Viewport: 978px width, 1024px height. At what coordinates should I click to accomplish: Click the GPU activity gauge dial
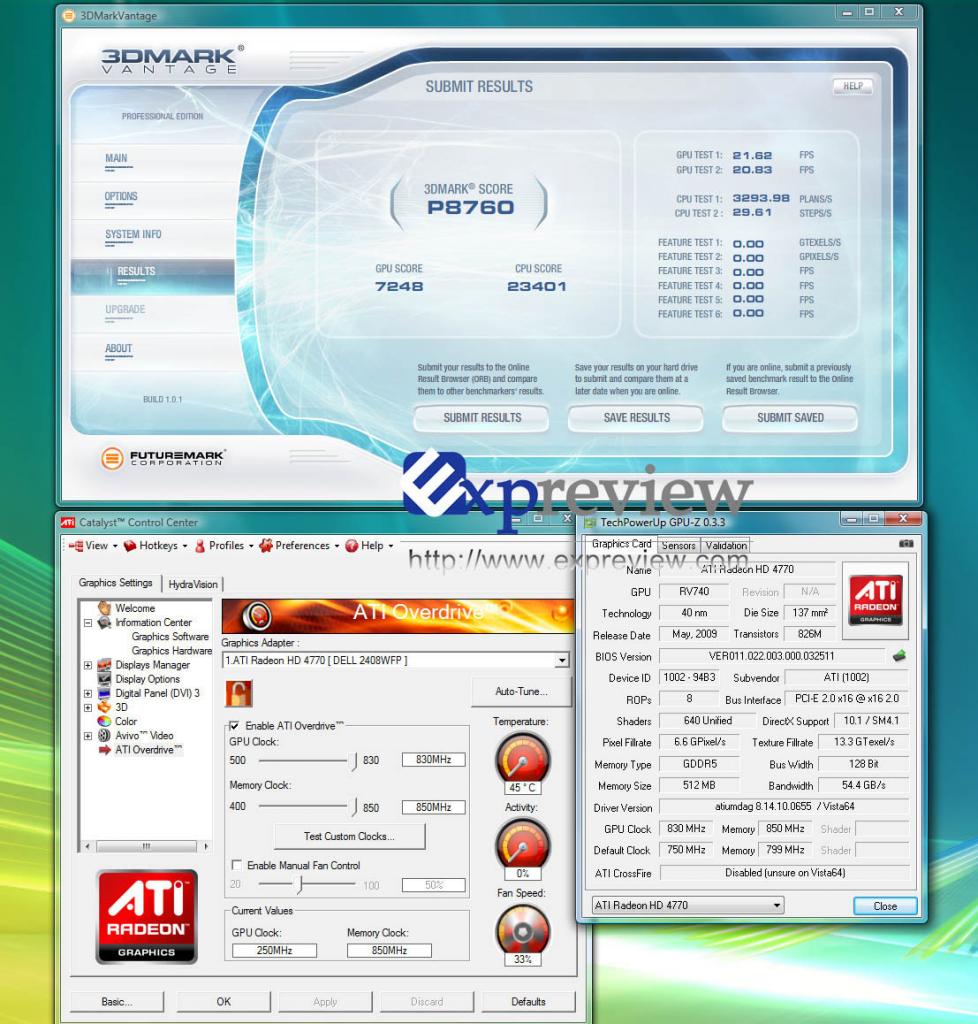click(x=522, y=843)
